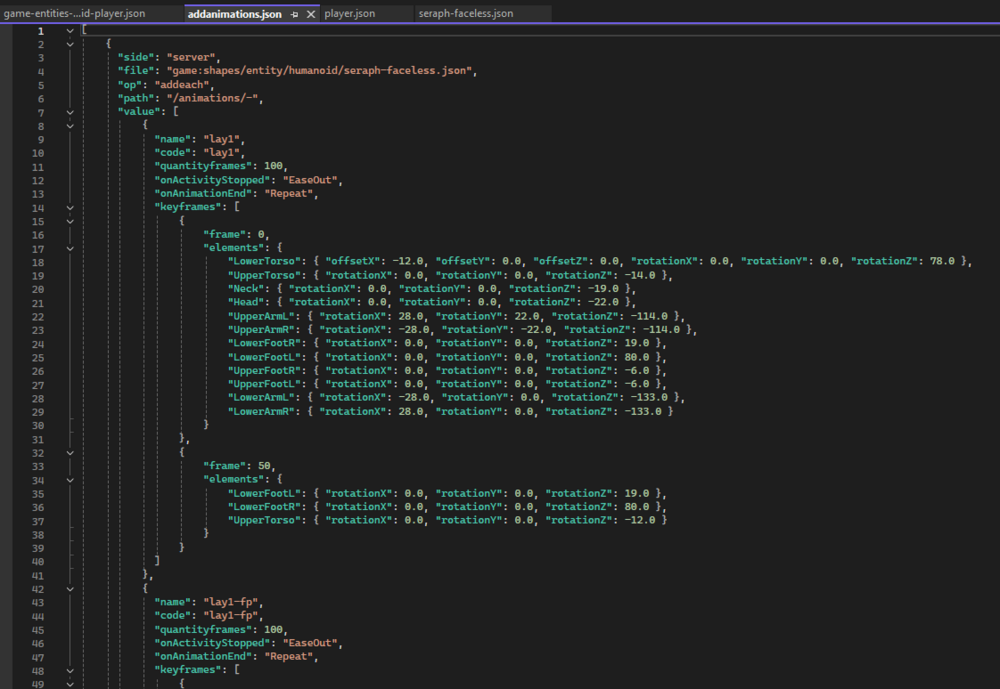The image size is (1000, 689).
Task: Click the "LowerTorso" key on line 18
Action: pyautogui.click(x=262, y=262)
